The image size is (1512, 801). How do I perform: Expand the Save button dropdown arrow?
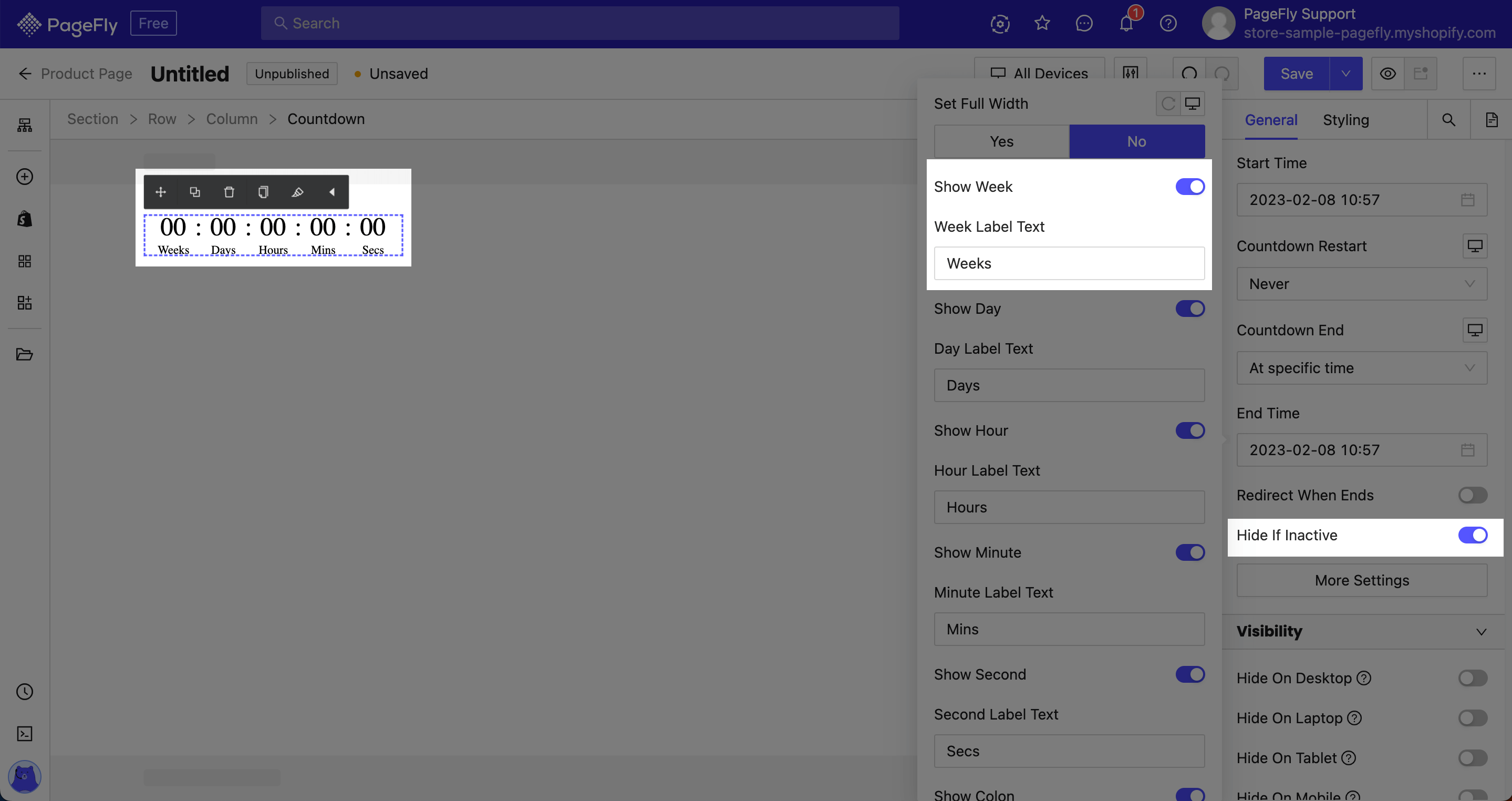pos(1346,74)
